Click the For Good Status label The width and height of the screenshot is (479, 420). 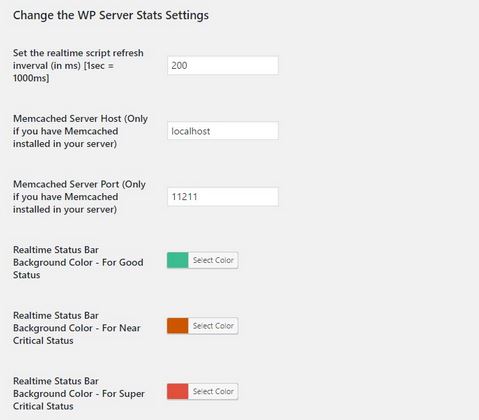[78, 262]
